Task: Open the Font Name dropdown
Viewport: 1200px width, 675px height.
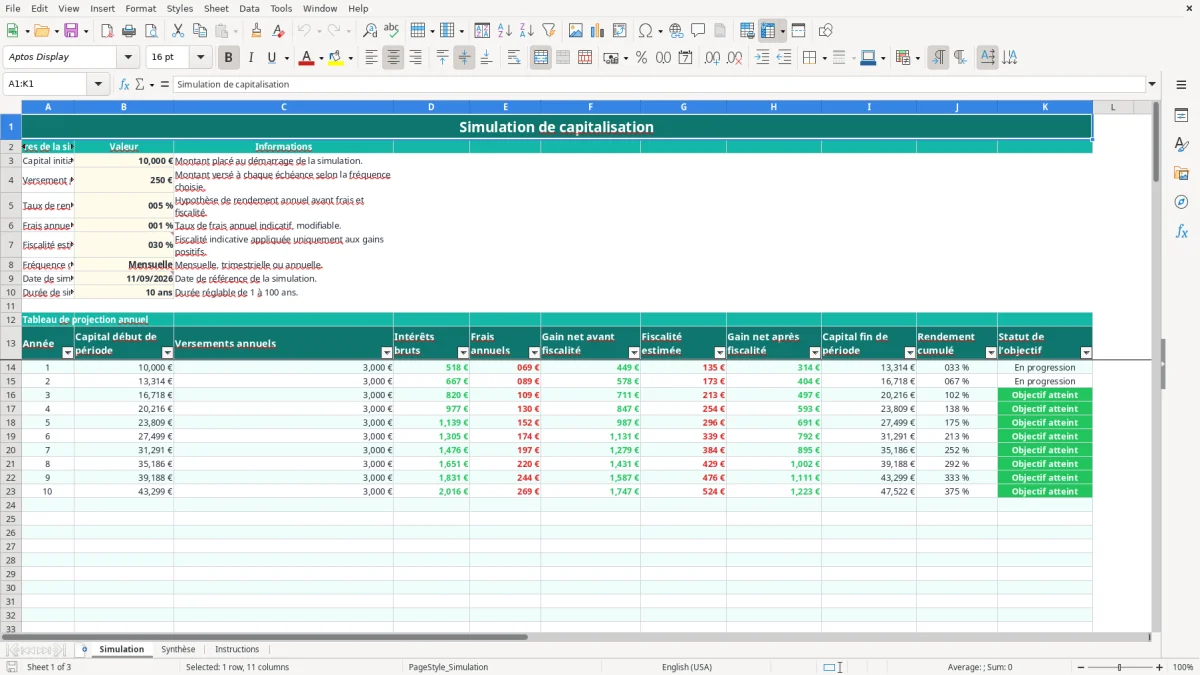Action: 127,57
